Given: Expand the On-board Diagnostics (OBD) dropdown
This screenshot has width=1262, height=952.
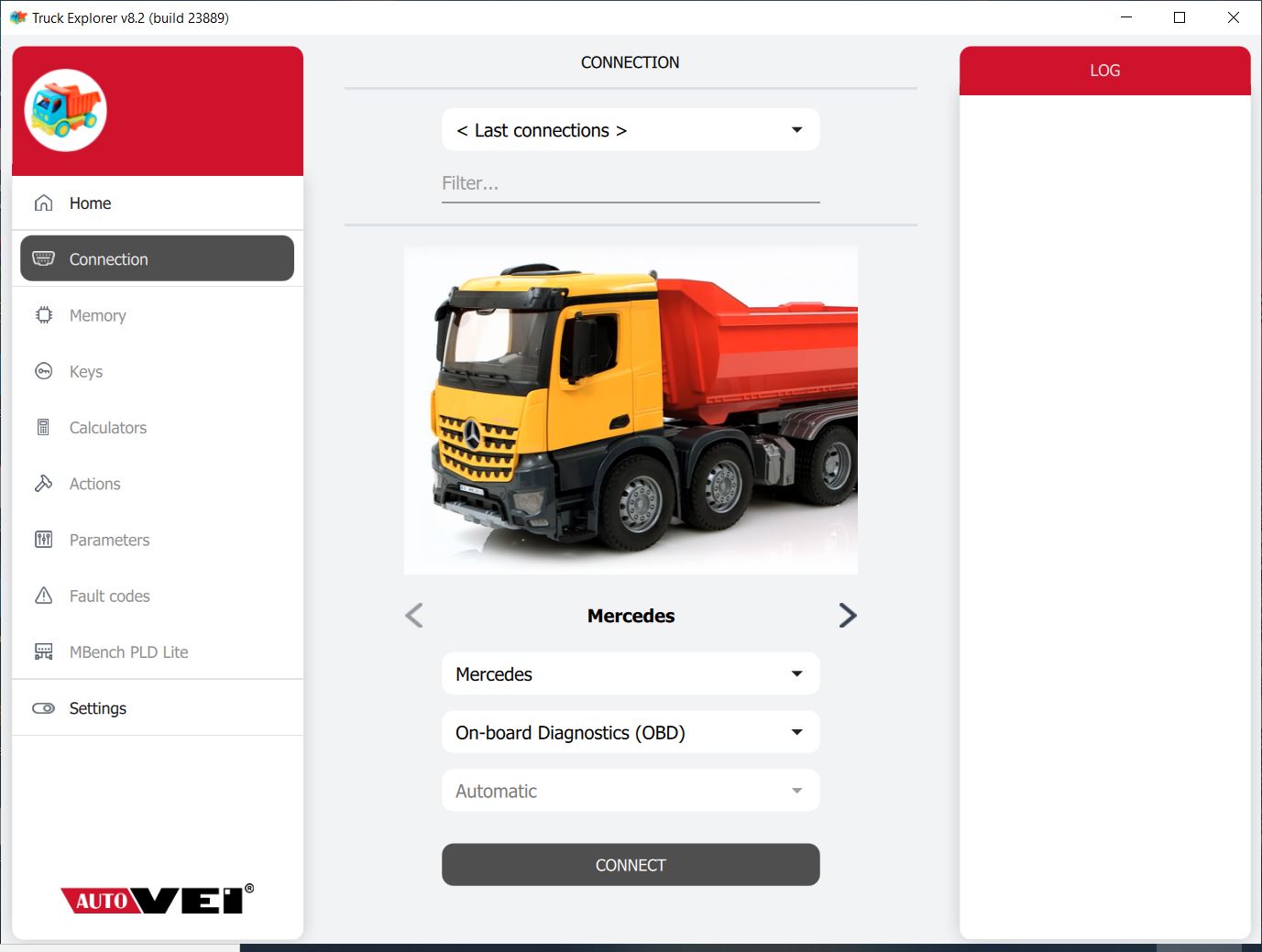Looking at the screenshot, I should coord(631,733).
